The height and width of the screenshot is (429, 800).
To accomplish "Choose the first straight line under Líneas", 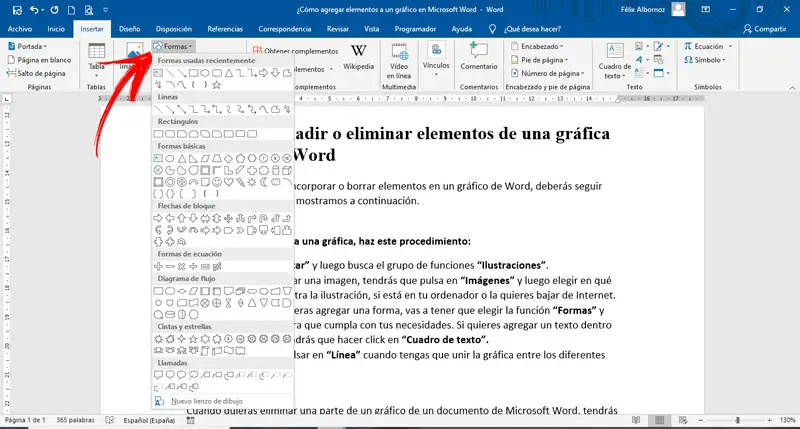I will click(158, 109).
